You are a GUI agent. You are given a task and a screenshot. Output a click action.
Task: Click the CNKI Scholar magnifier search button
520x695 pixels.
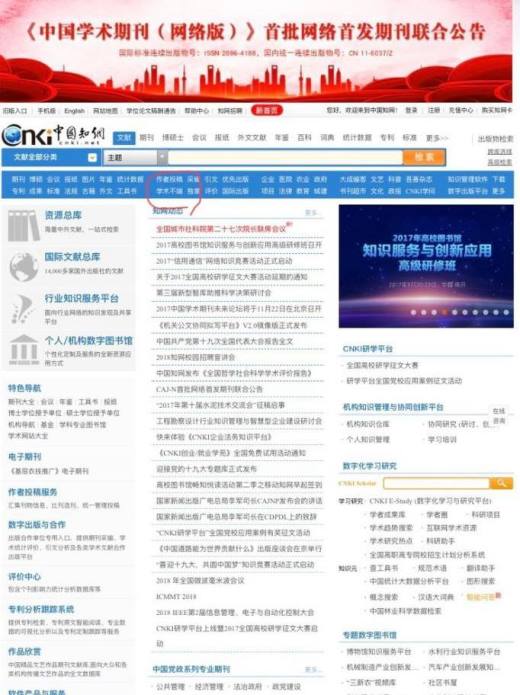pyautogui.click(x=501, y=483)
